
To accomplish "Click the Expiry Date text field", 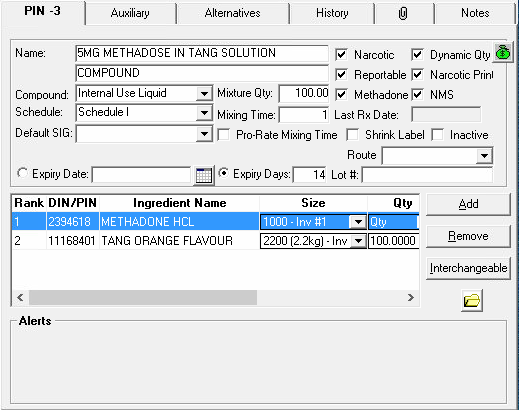I will pyautogui.click(x=141, y=175).
